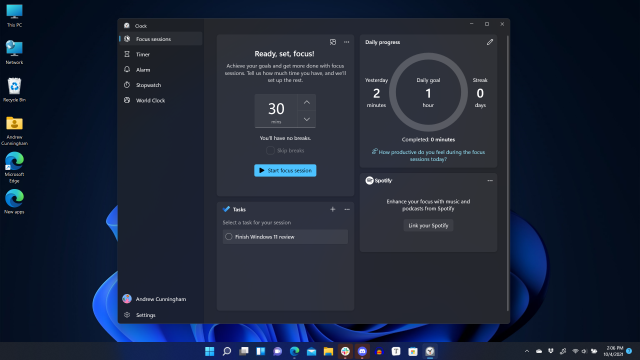Image resolution: width=640 pixels, height=360 pixels.
Task: Select the Finish Windows 11 review task circle
Action: [x=229, y=237]
